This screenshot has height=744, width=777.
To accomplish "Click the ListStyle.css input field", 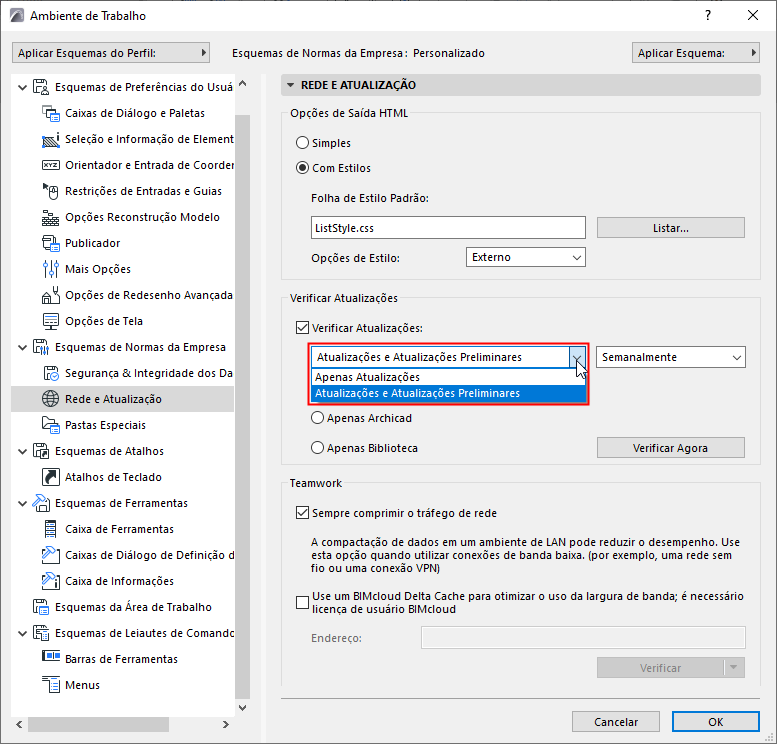I will pyautogui.click(x=448, y=228).
